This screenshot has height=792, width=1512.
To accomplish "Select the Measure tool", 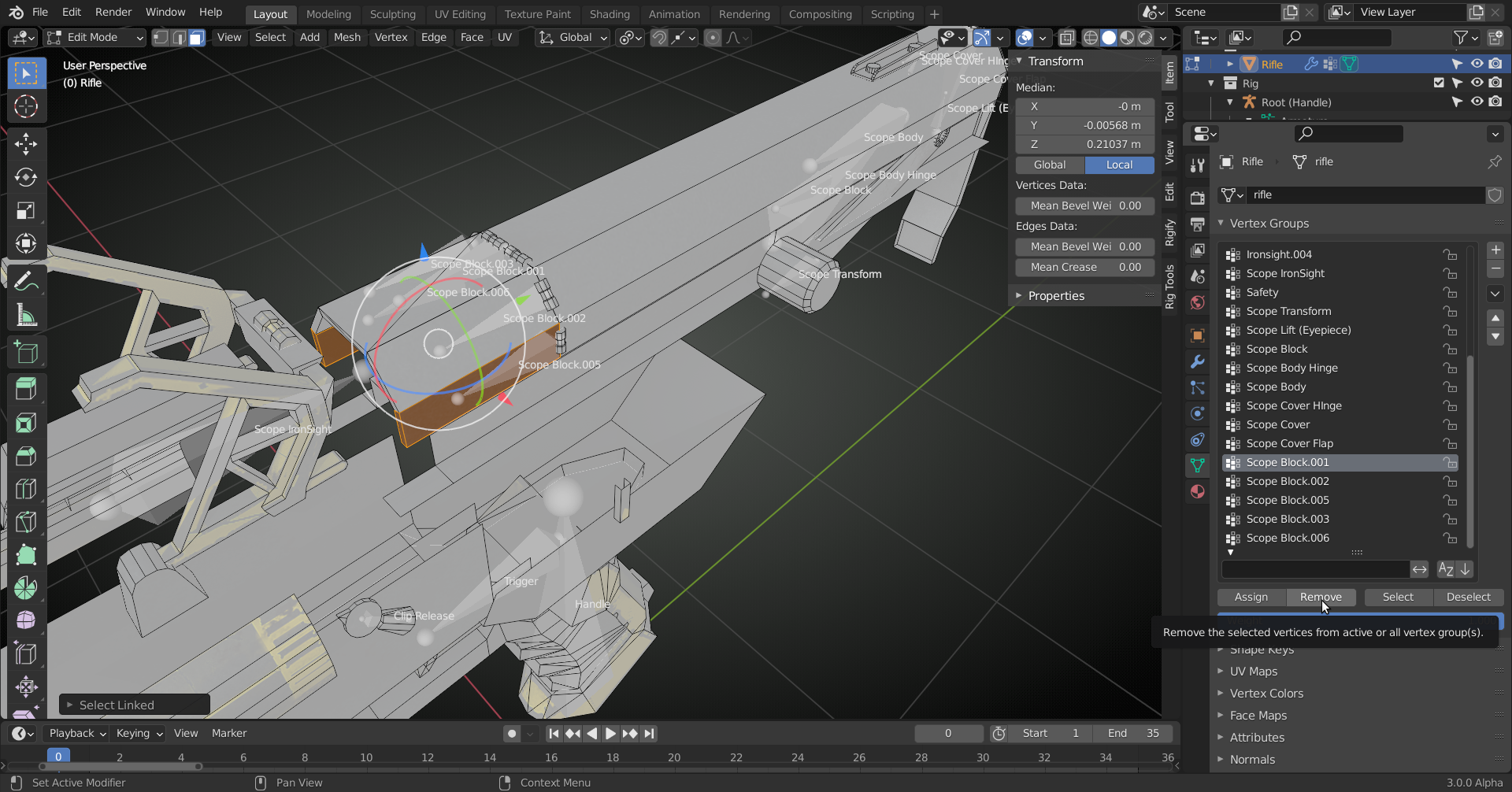I will [26, 316].
